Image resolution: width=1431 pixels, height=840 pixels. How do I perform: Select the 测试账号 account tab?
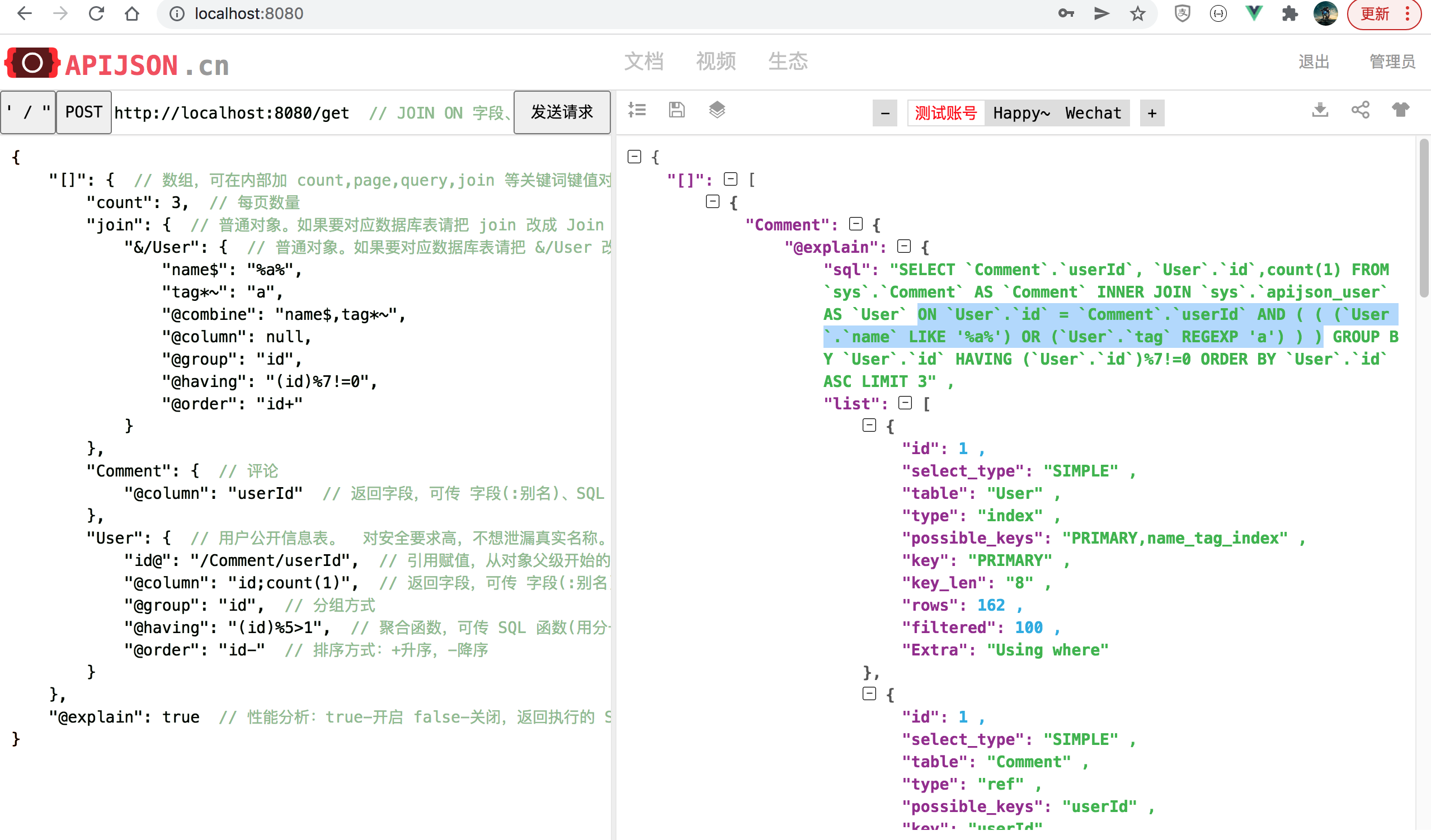(x=945, y=113)
